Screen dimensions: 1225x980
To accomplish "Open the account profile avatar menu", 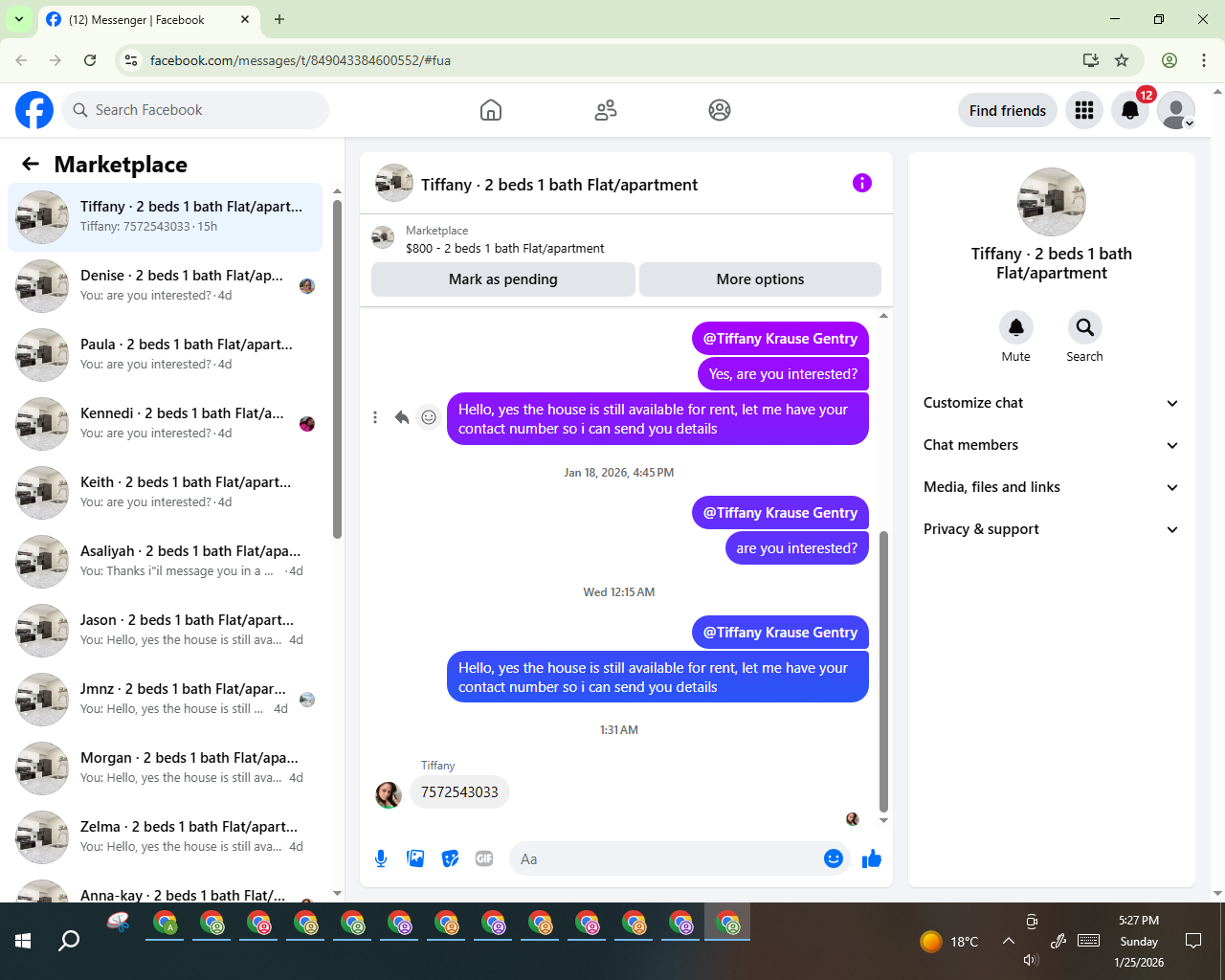I will pos(1176,110).
